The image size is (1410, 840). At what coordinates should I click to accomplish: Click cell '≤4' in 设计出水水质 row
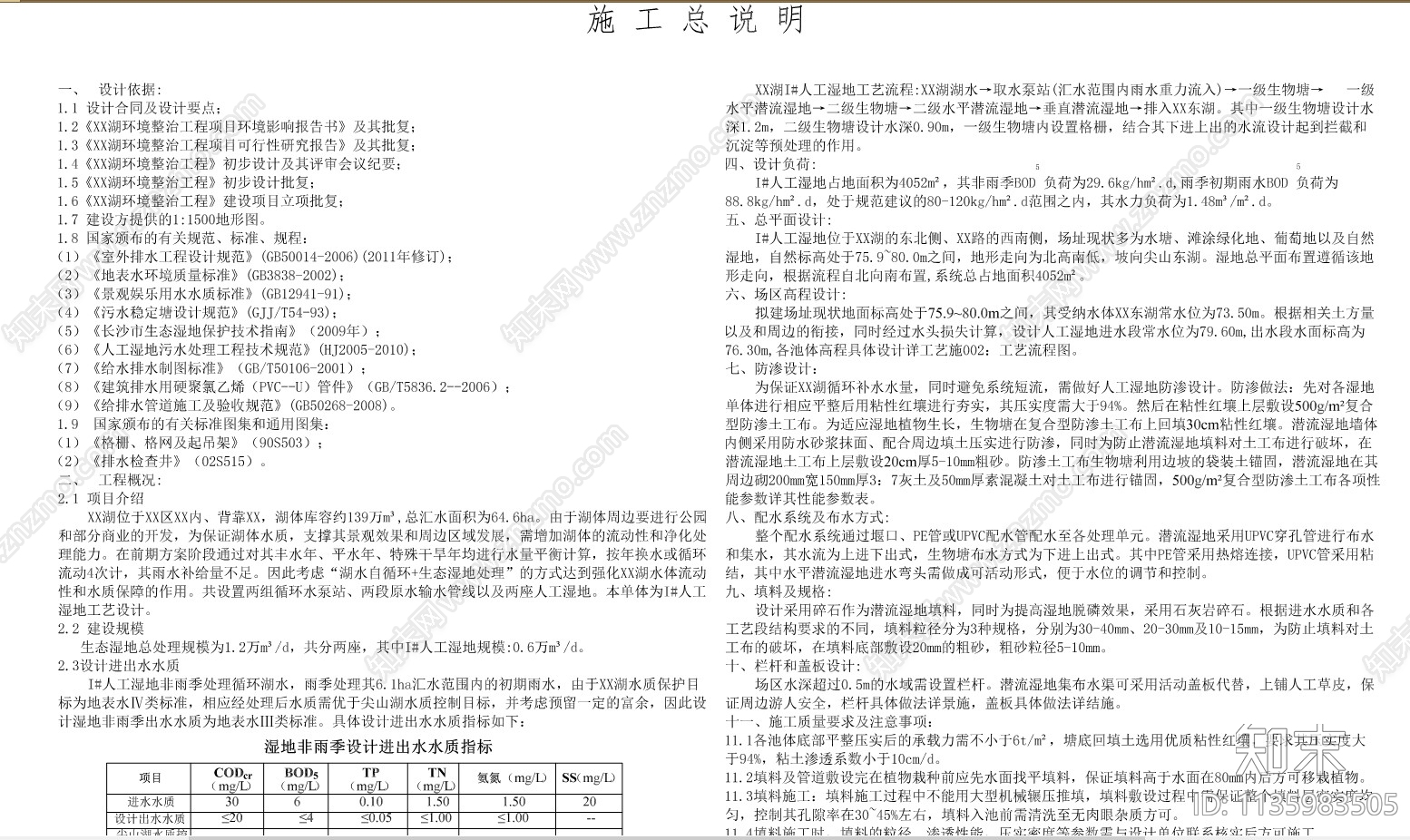coord(299,818)
